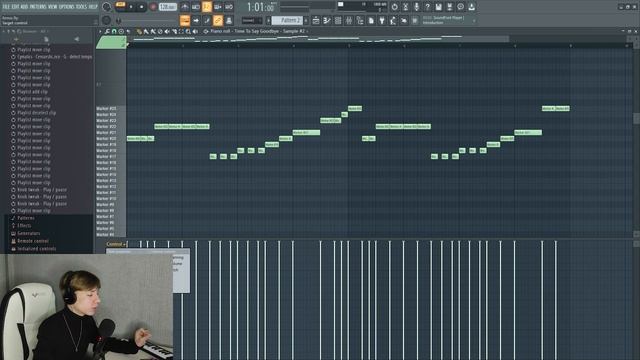Screen dimensions: 640x360
Task: Expand the Remote control browser folder
Action: (x=32, y=241)
